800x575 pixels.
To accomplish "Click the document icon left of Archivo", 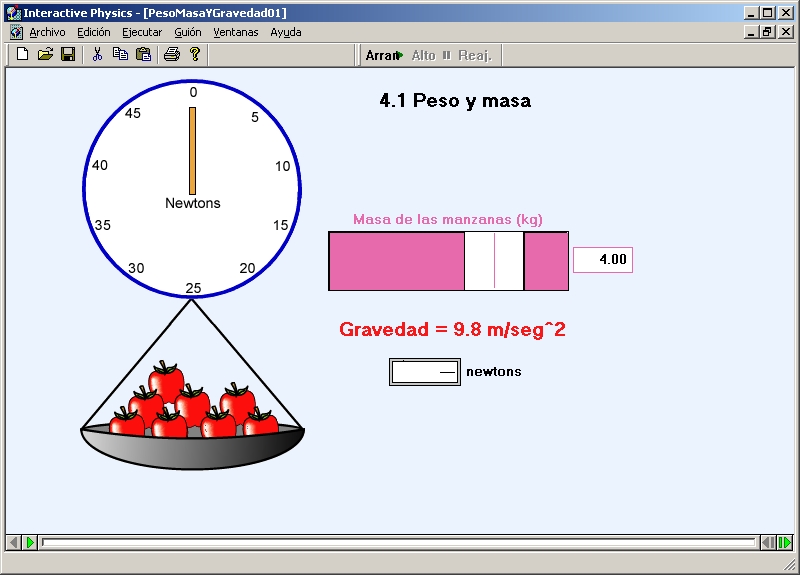I will tap(16, 32).
